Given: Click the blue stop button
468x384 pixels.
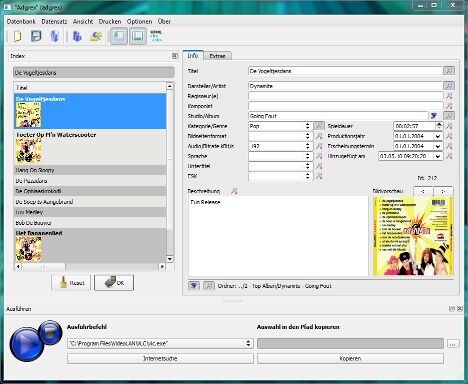Looking at the screenshot, I should click(x=50, y=332).
